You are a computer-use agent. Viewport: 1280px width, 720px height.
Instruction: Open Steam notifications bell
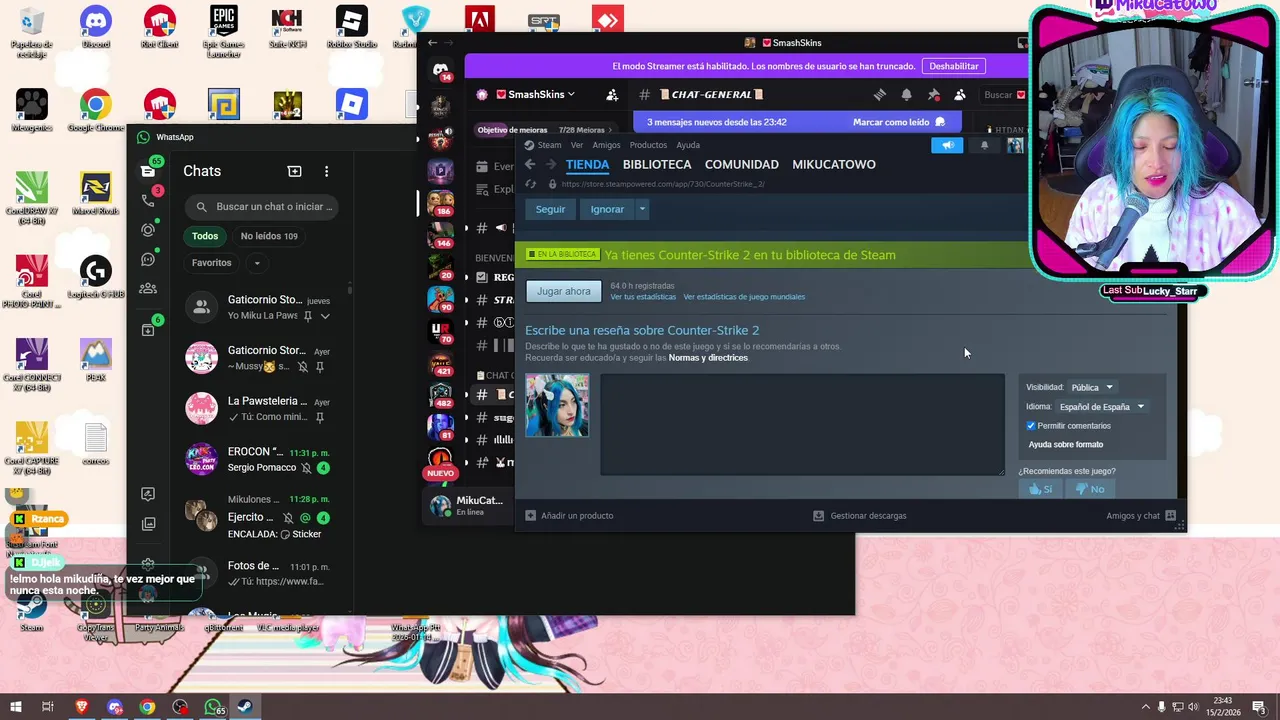click(984, 145)
